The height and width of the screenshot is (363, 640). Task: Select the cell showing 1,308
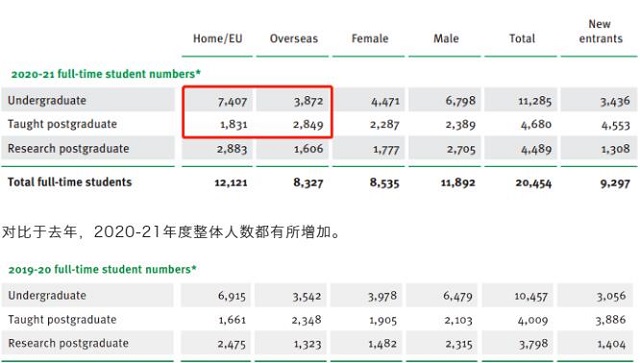(x=615, y=149)
